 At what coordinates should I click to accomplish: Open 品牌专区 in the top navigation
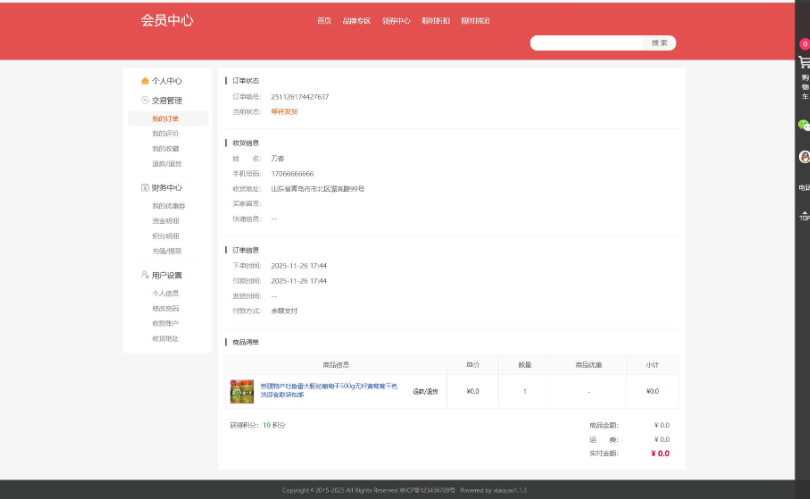pos(356,21)
